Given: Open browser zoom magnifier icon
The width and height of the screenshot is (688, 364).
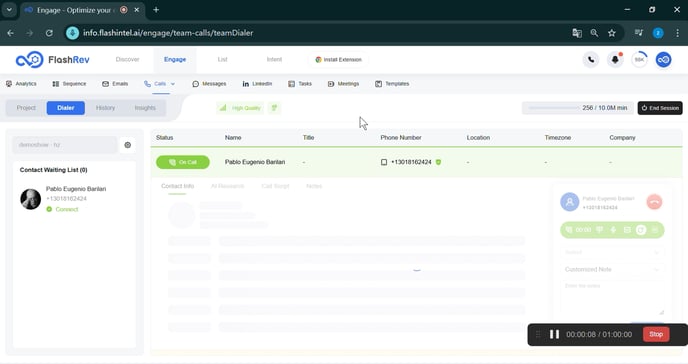Looking at the screenshot, I should (x=594, y=33).
